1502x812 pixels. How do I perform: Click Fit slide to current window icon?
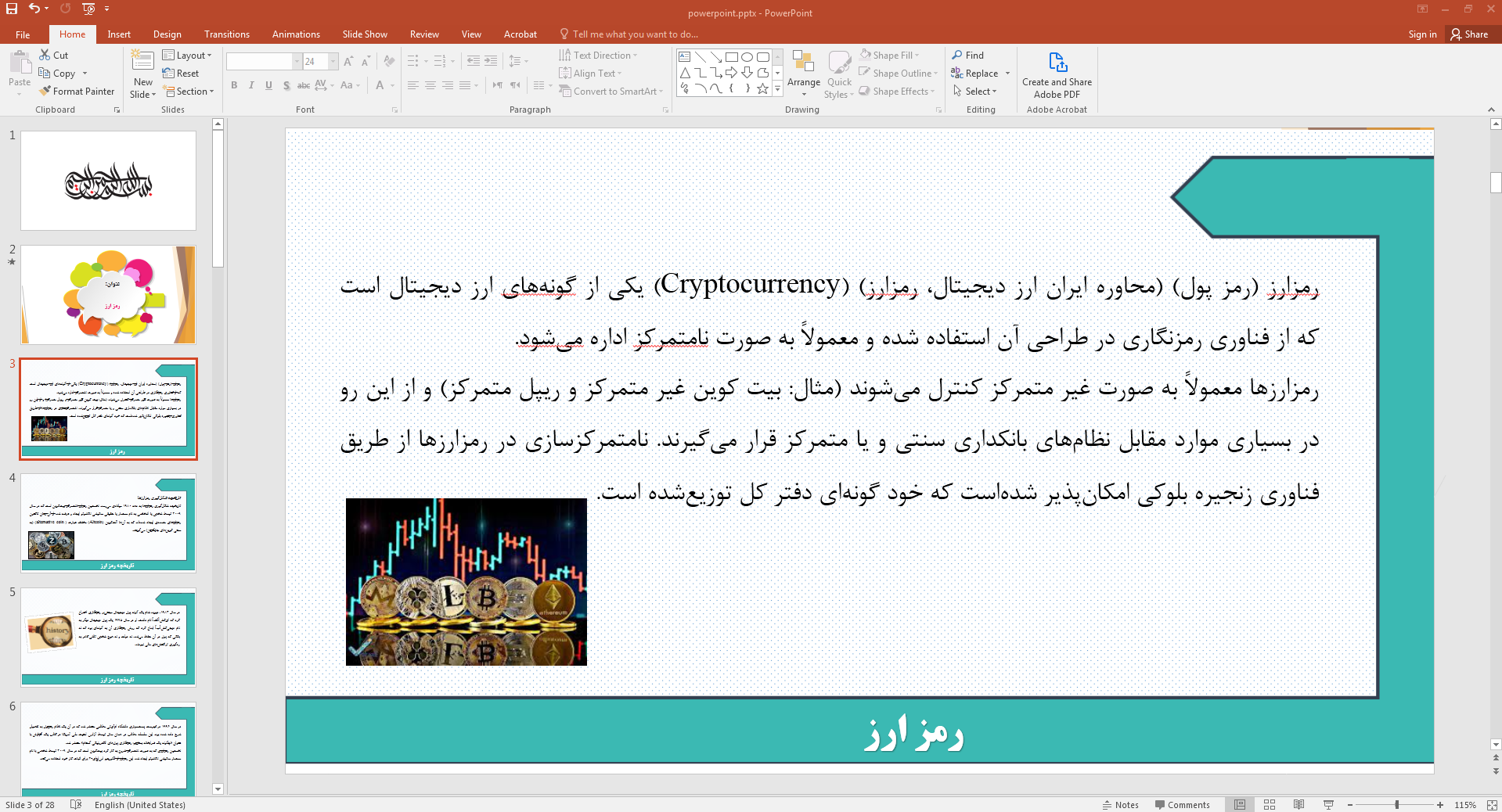pos(1490,804)
